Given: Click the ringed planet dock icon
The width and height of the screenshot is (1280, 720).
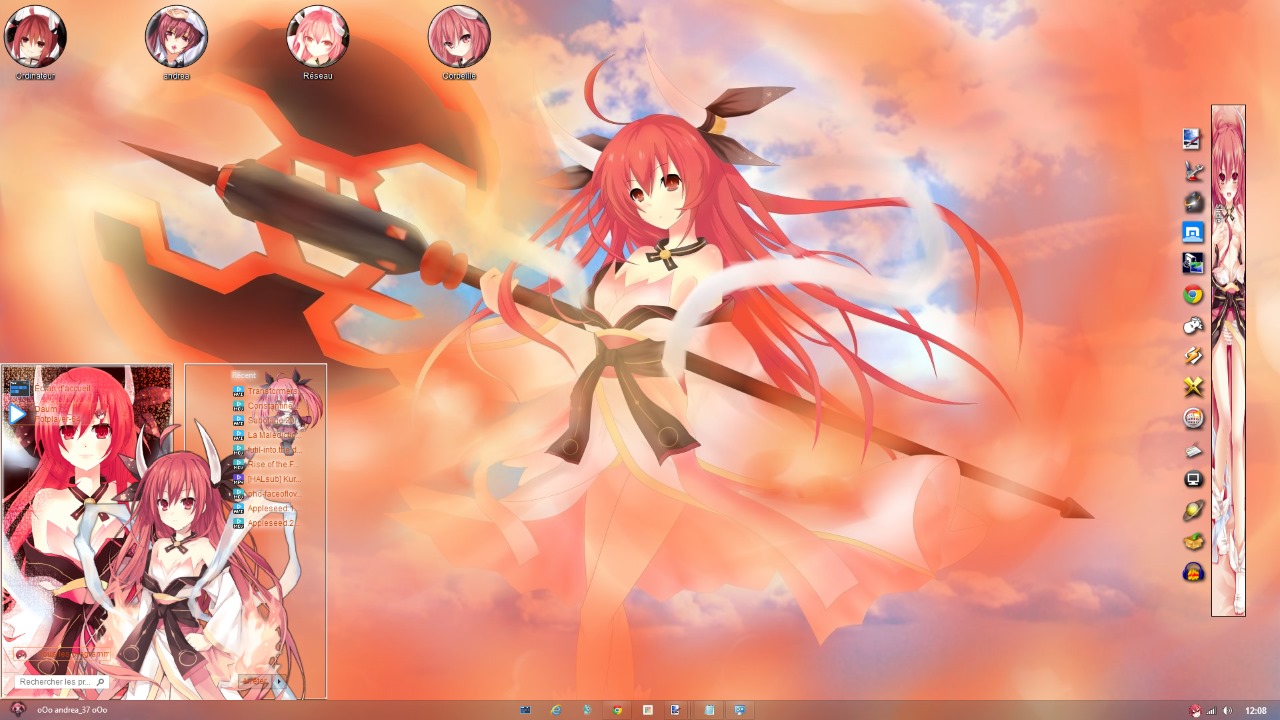Looking at the screenshot, I should pos(1193,510).
